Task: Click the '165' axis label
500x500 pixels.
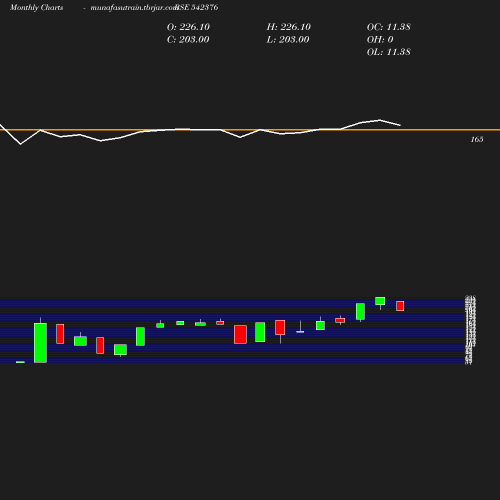Action: click(477, 139)
